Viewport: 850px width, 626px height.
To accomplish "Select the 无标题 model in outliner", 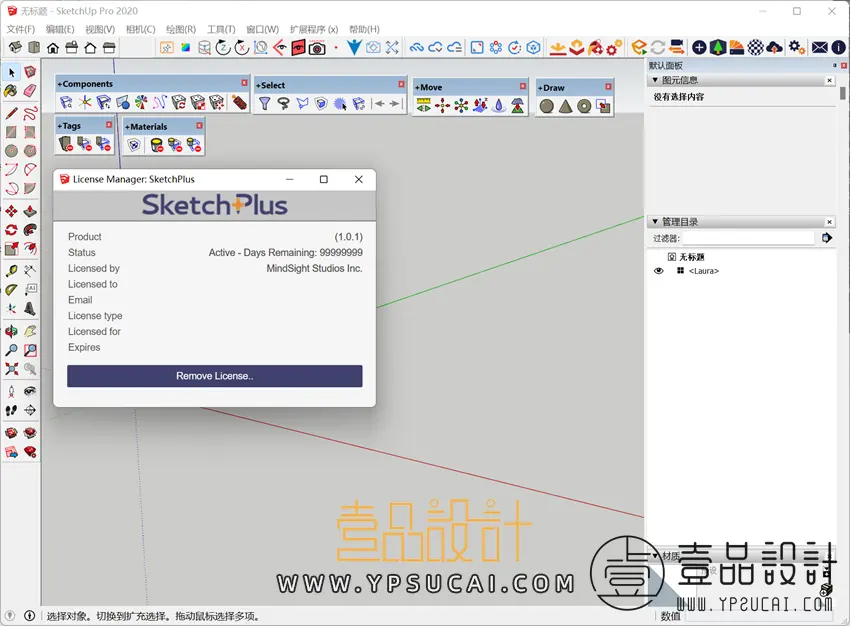I will [x=692, y=257].
